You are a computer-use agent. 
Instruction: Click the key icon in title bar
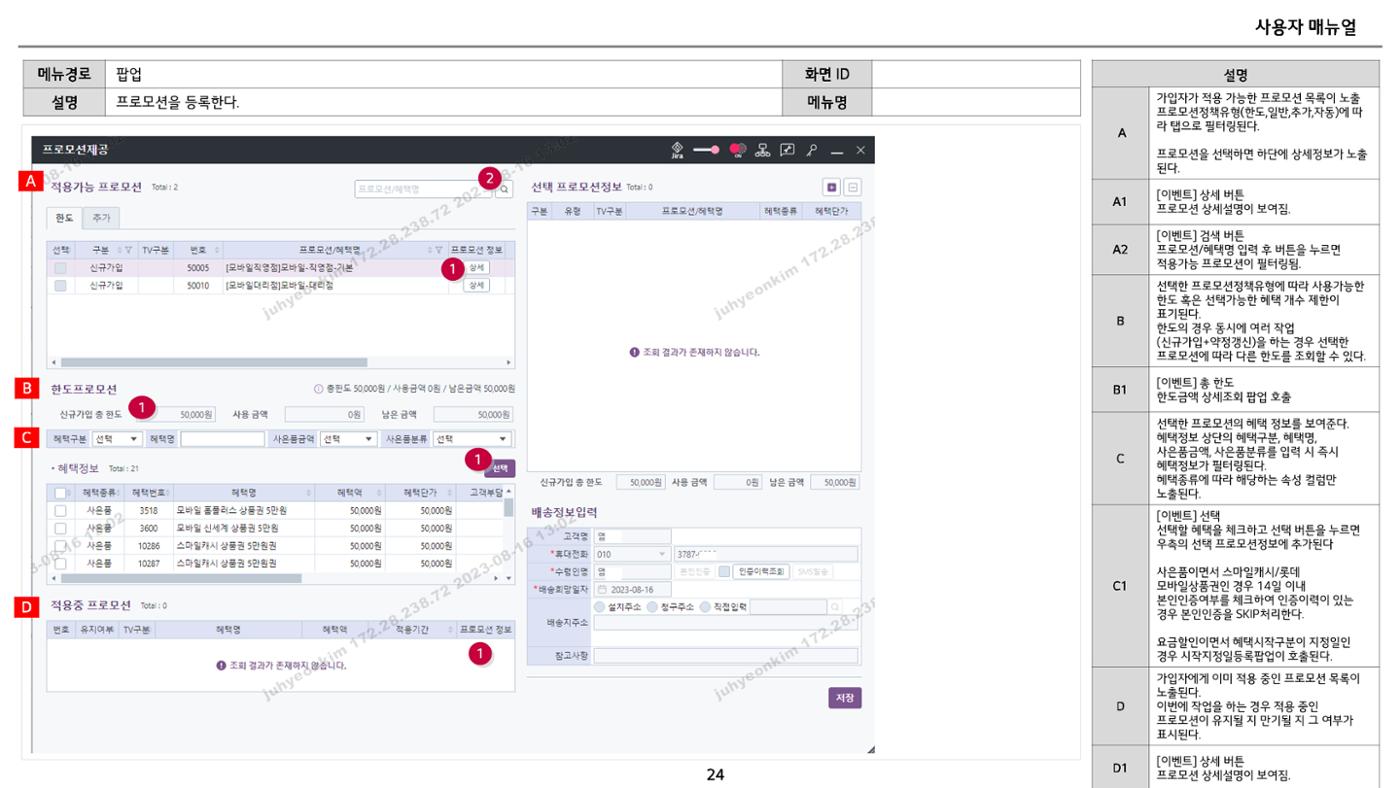coord(812,150)
